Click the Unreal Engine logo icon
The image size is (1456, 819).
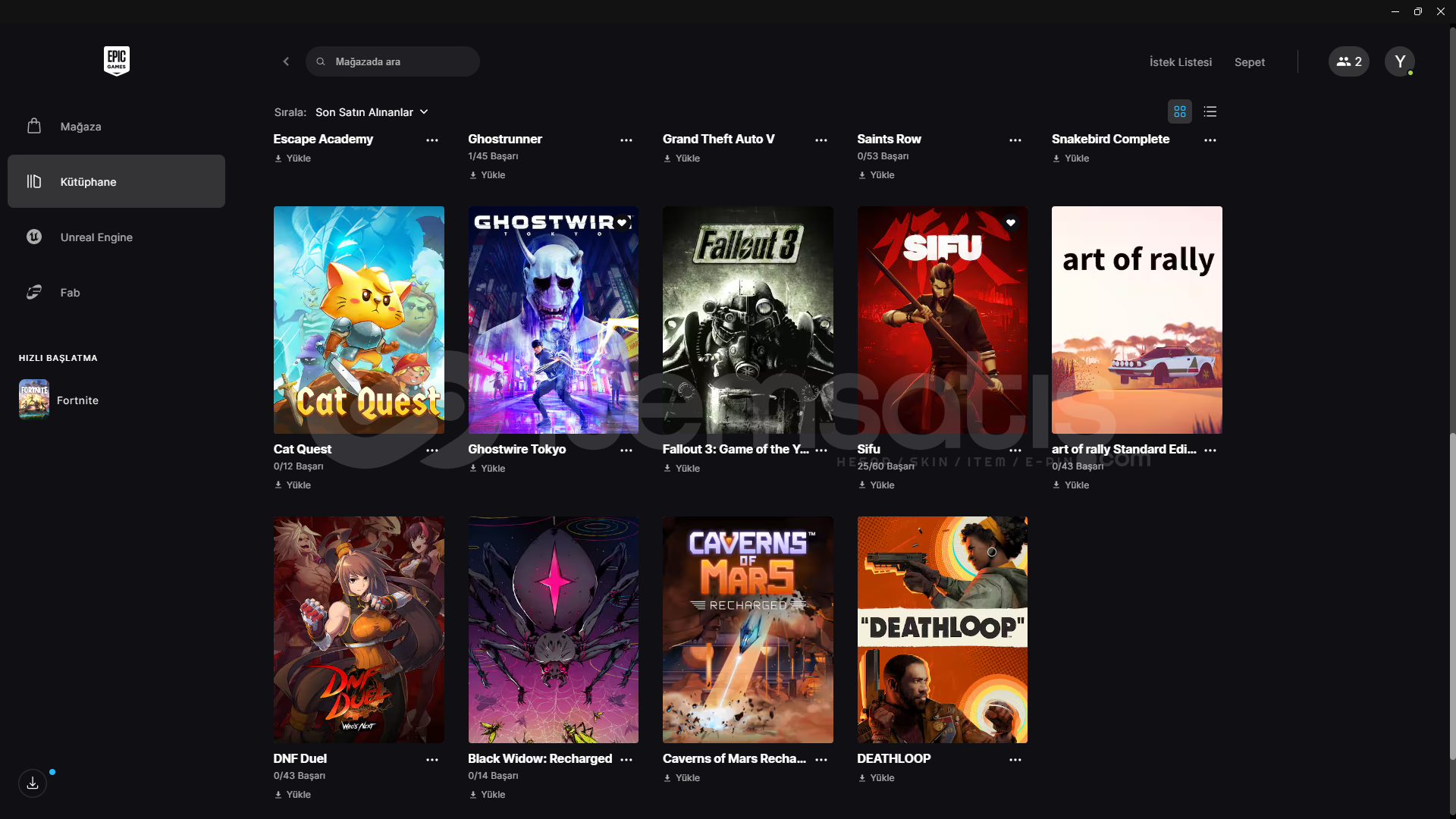pos(34,237)
